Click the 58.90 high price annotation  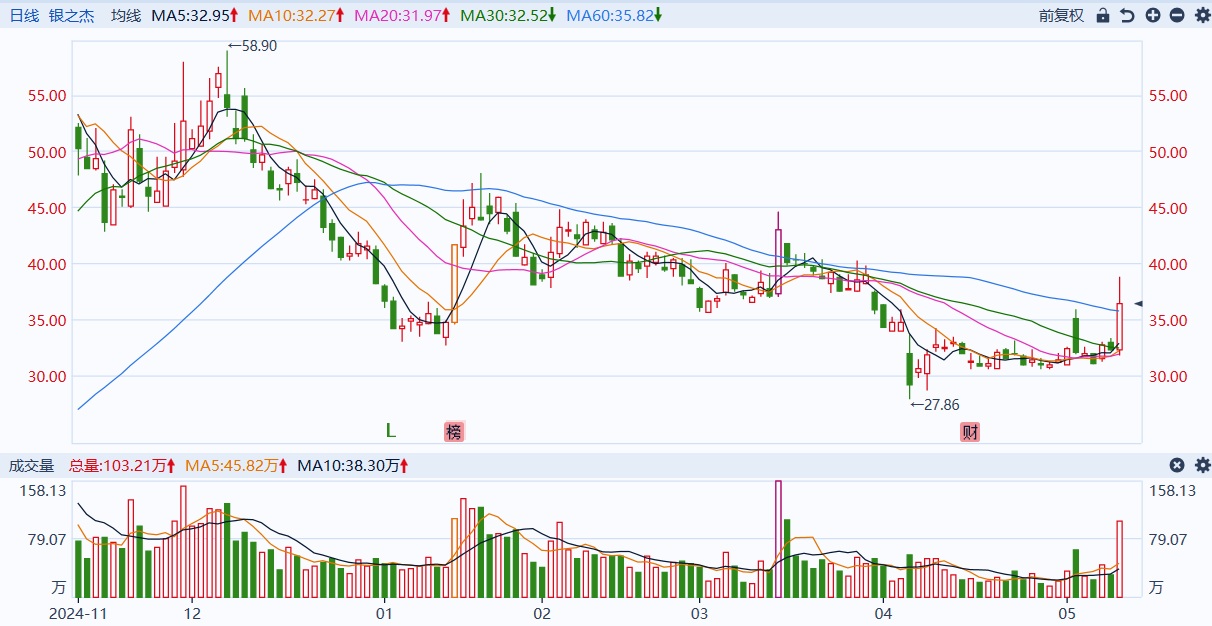pyautogui.click(x=252, y=46)
